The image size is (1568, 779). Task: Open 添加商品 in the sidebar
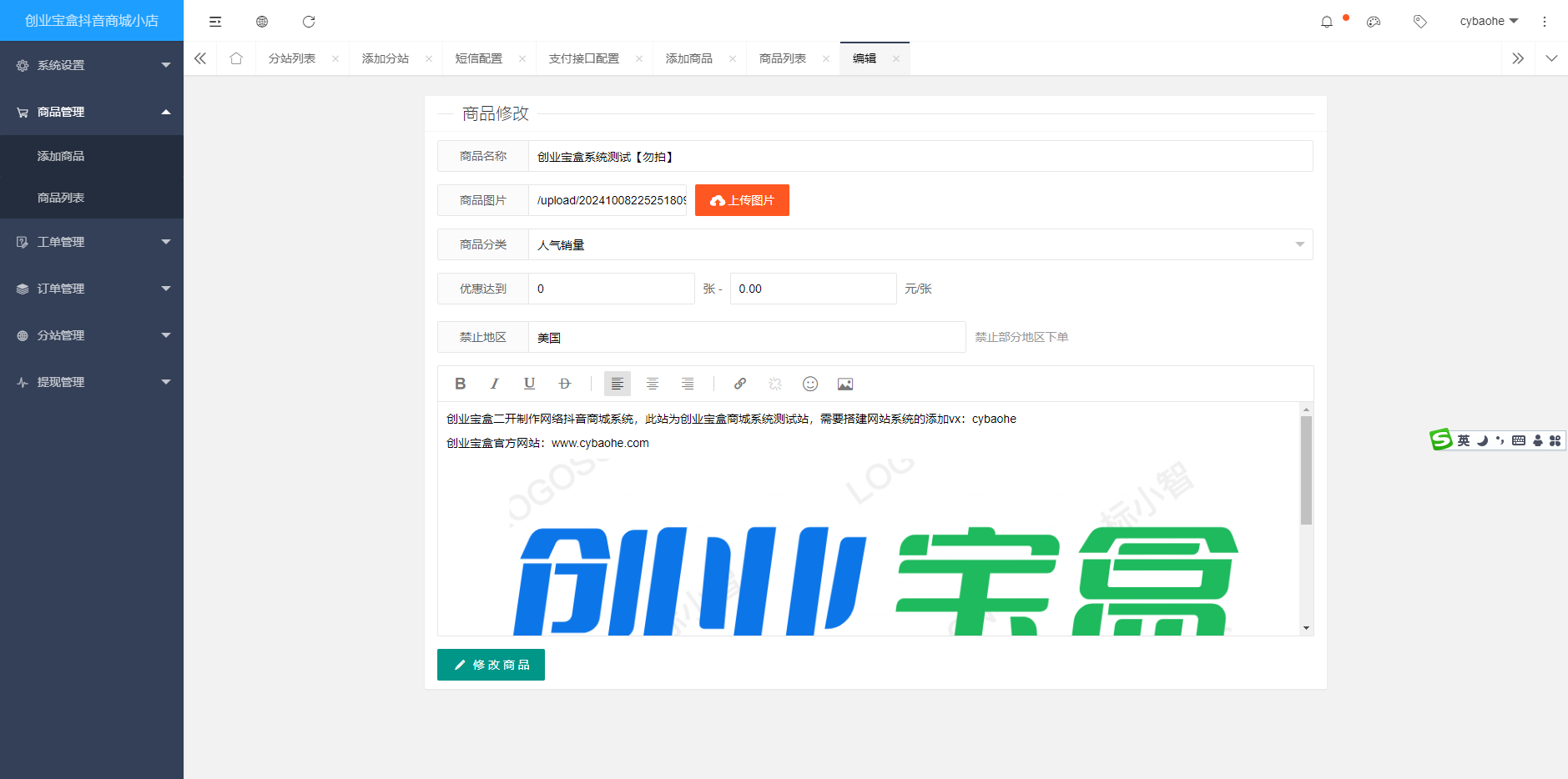[92, 156]
